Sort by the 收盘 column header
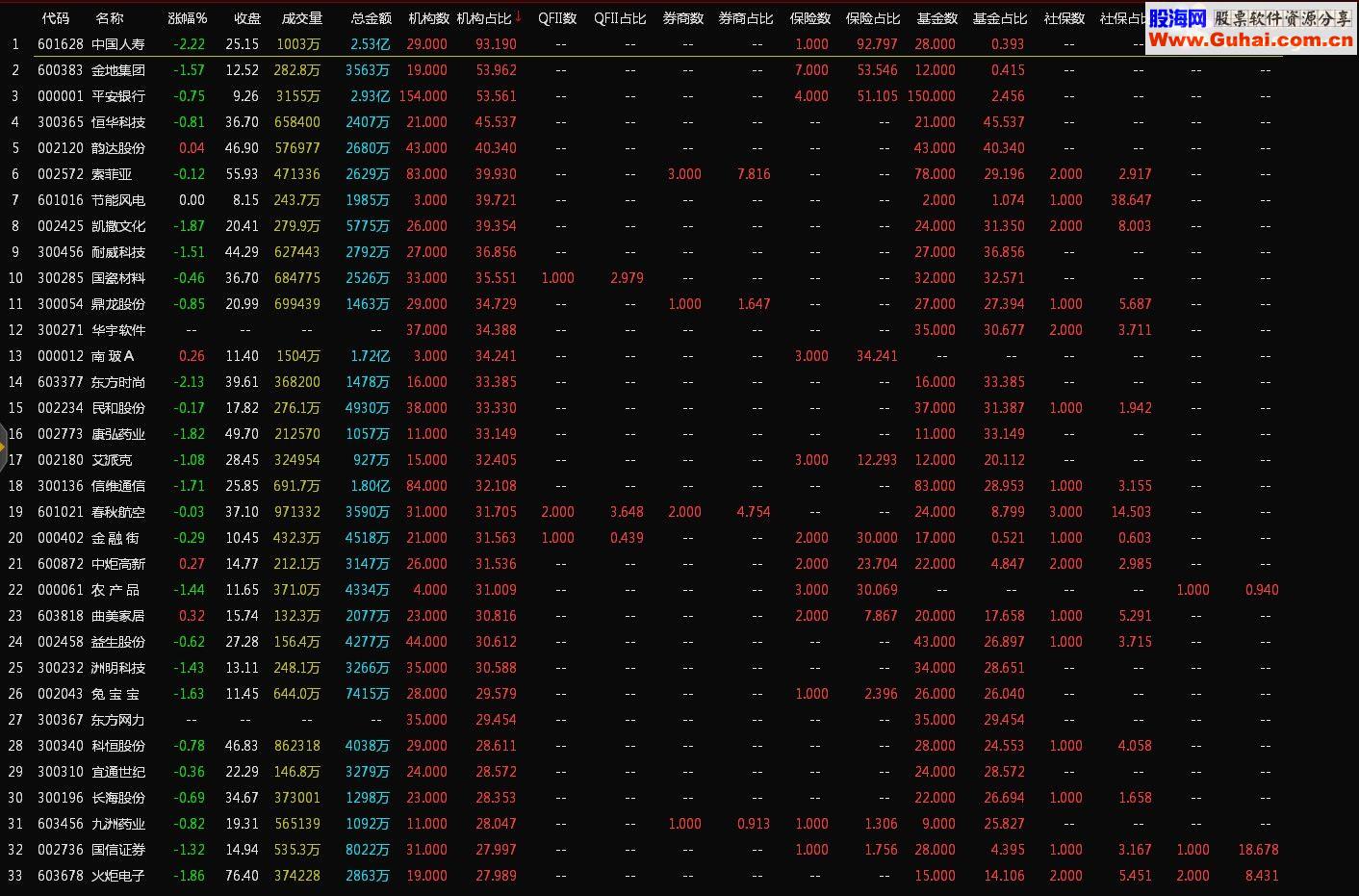 (247, 18)
